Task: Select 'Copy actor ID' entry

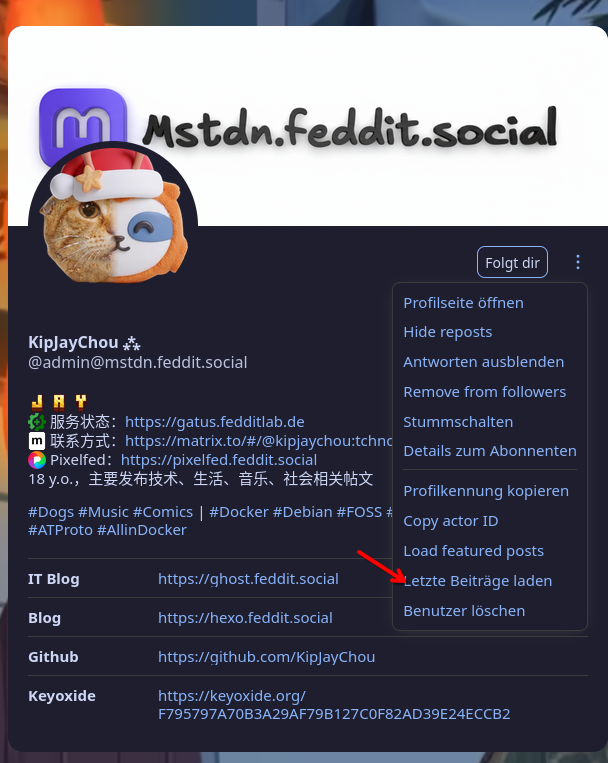Action: (x=451, y=521)
